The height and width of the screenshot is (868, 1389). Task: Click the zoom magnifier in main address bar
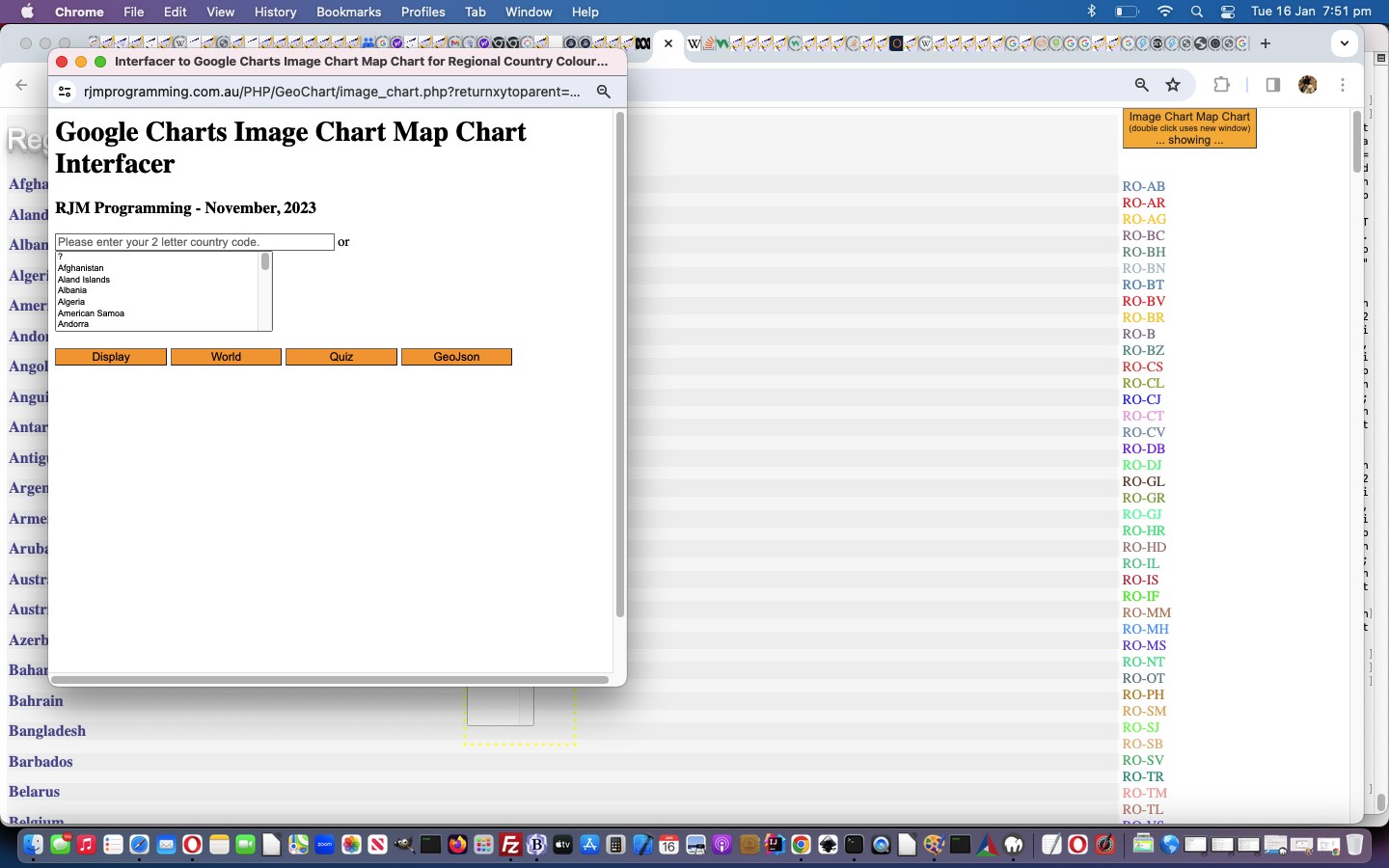(1141, 85)
